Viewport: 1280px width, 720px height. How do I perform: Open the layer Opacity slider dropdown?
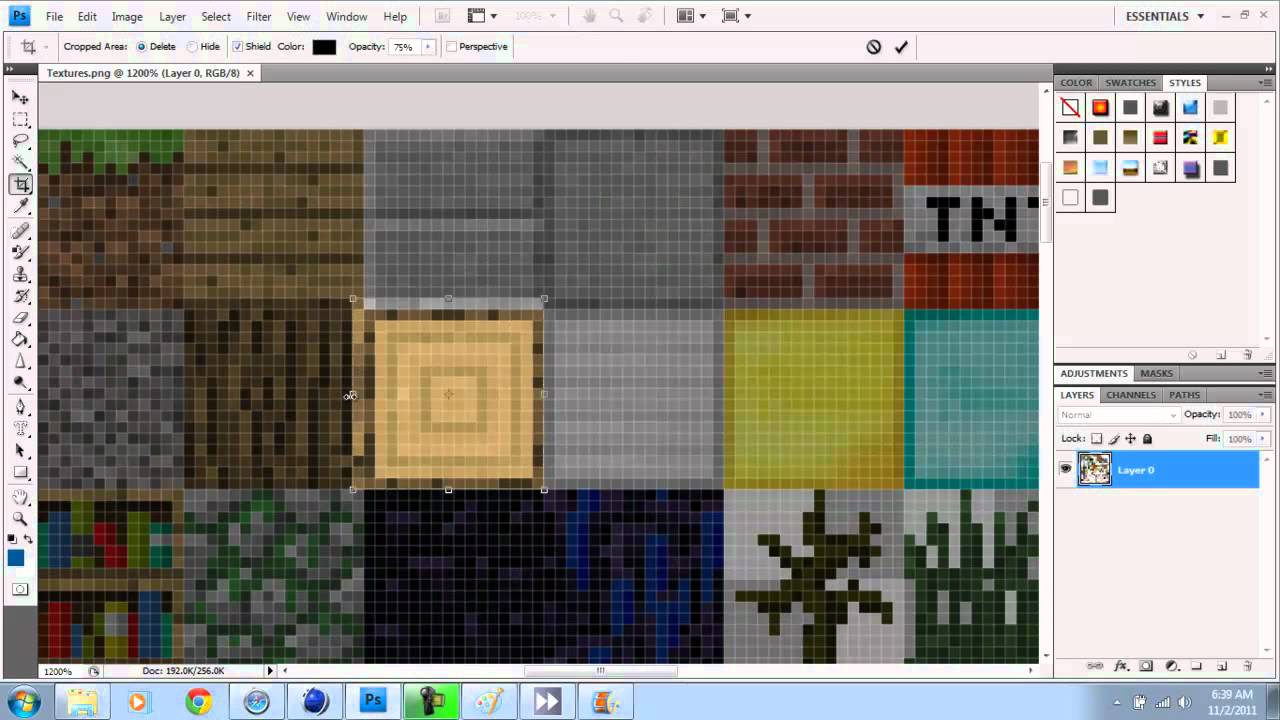tap(1262, 414)
